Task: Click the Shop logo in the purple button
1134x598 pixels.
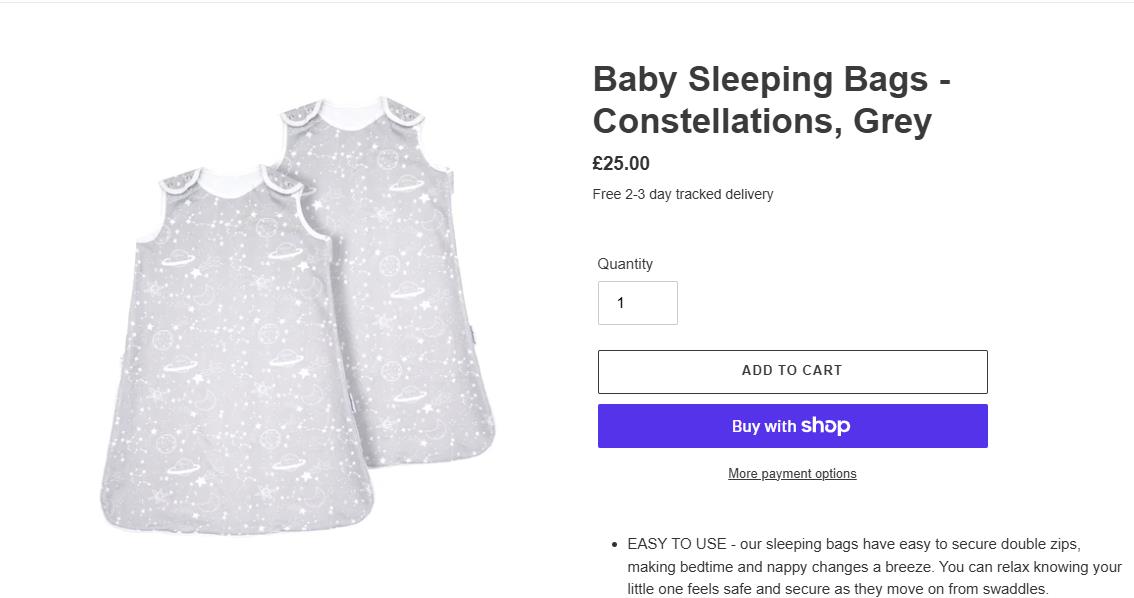Action: [825, 426]
